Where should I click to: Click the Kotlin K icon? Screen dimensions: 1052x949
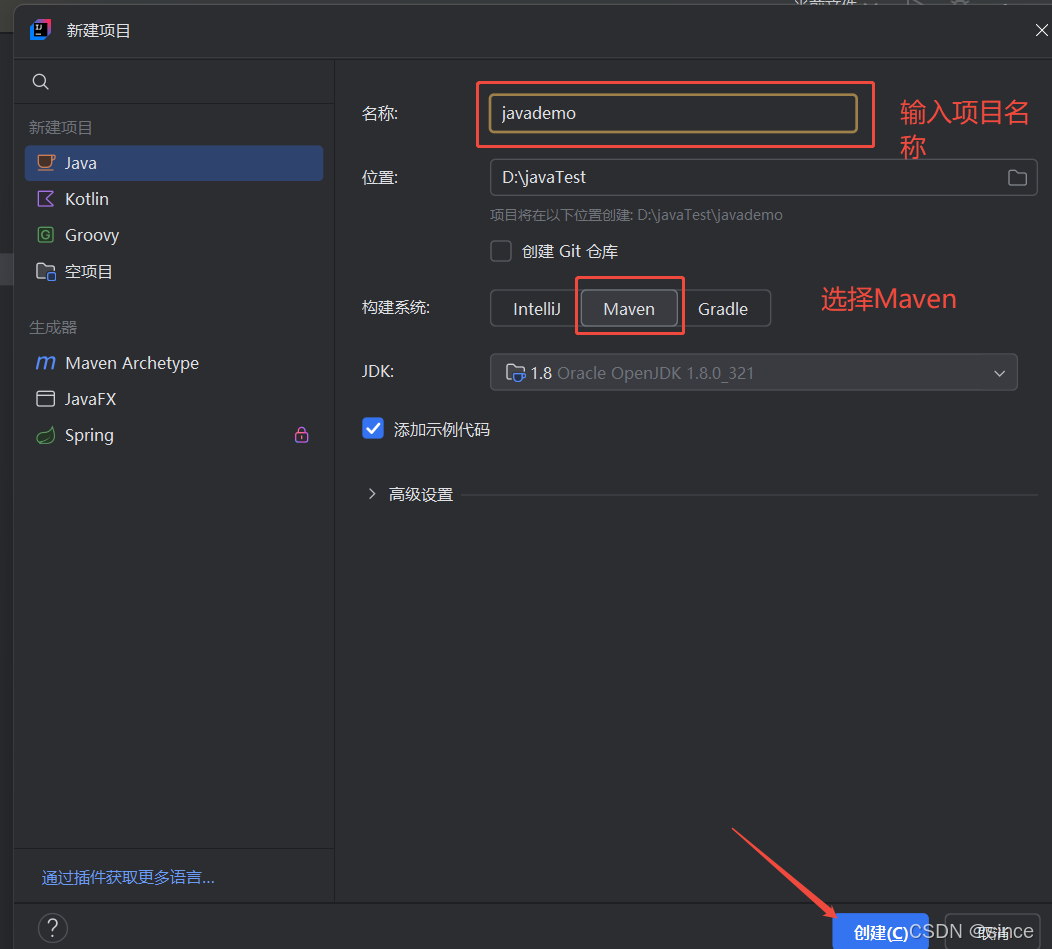(x=46, y=199)
